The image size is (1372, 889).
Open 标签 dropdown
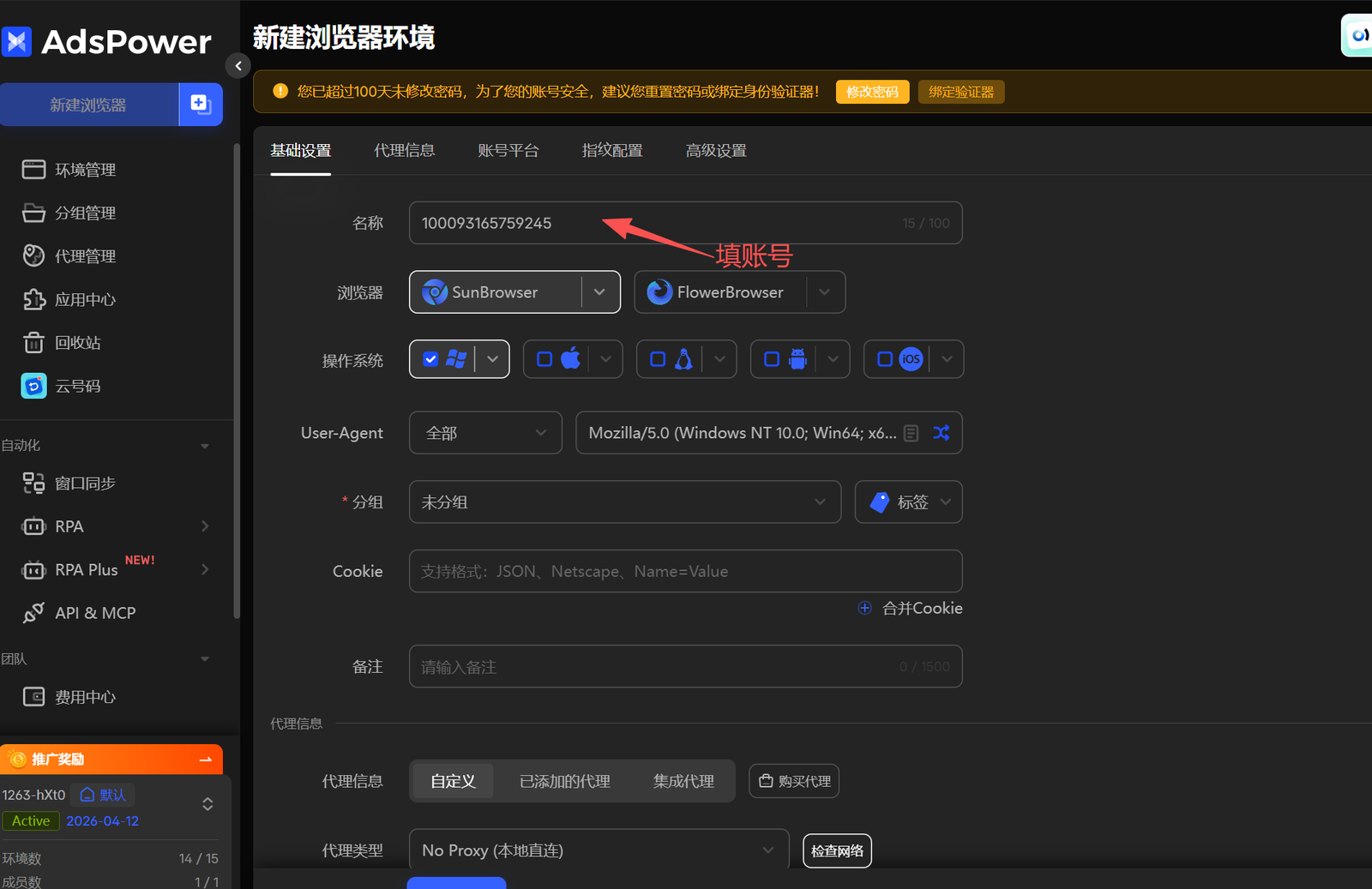click(x=908, y=502)
